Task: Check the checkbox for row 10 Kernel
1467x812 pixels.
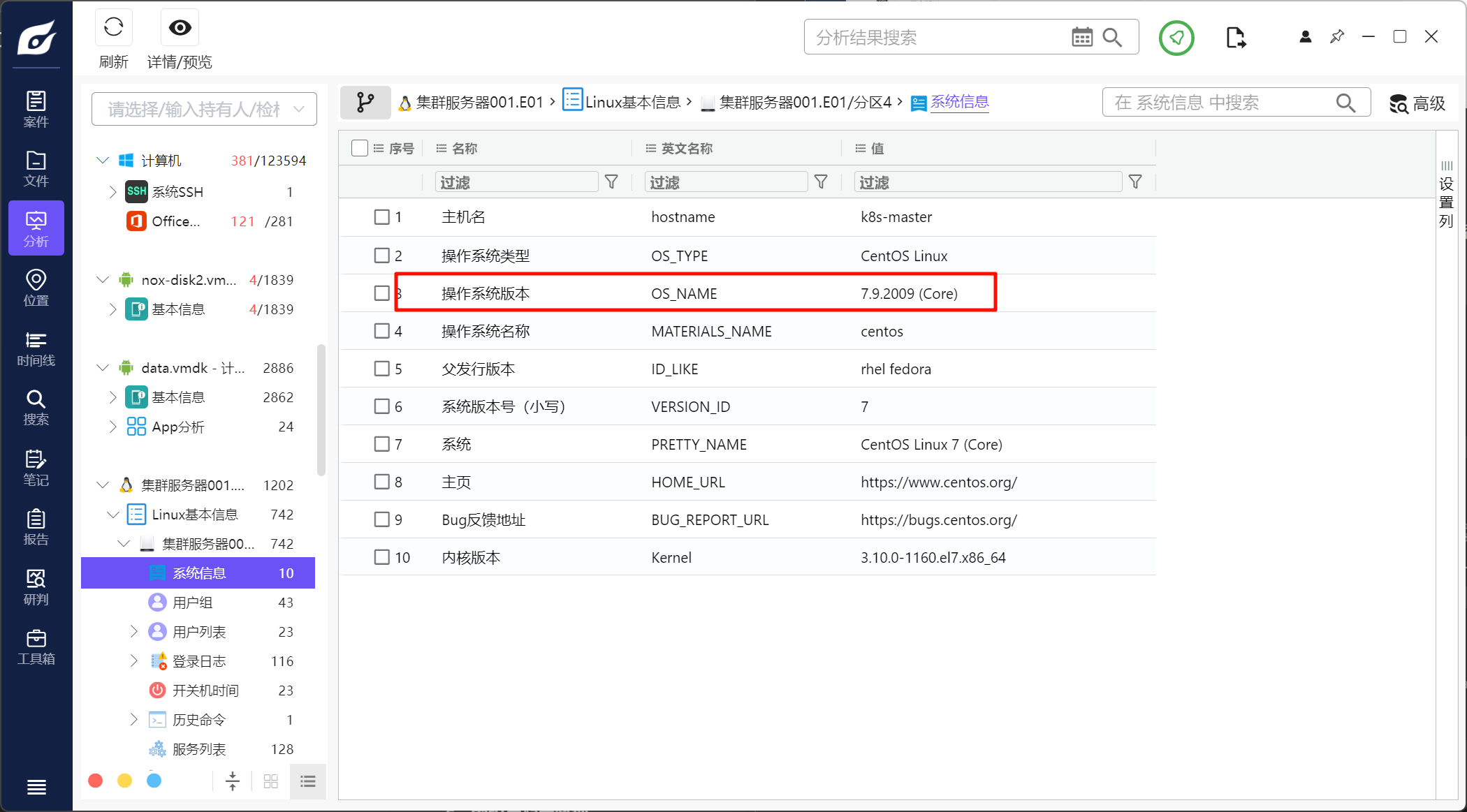Action: click(x=381, y=557)
